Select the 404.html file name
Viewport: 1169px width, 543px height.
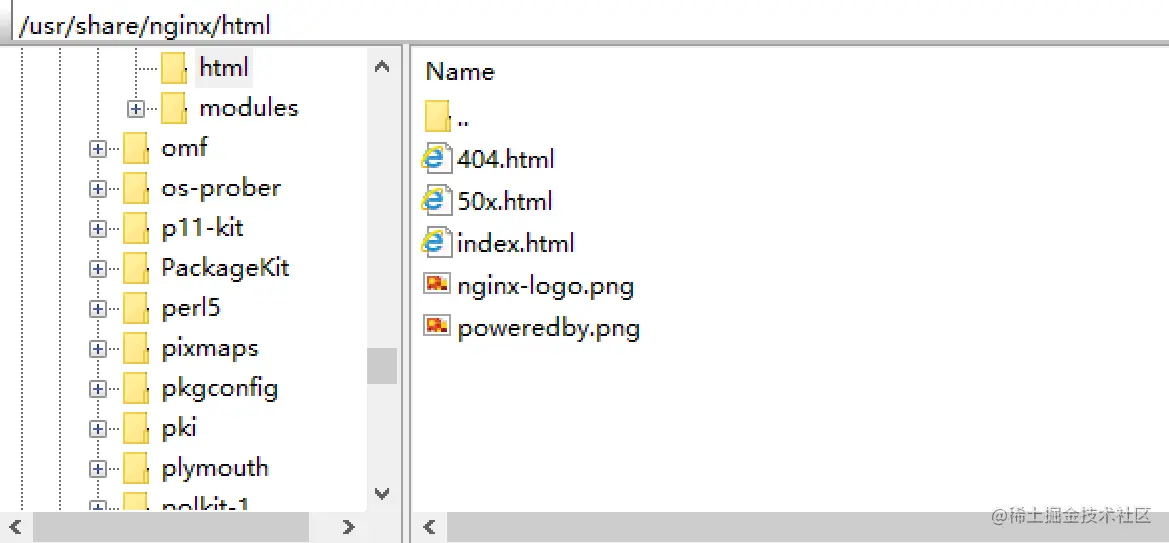505,159
